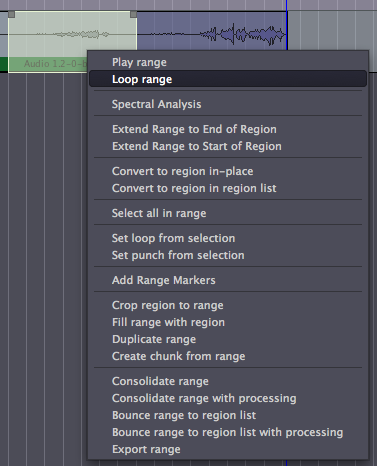Click the Audio 1.2-0 region name label
377x466 pixels.
tap(55, 63)
